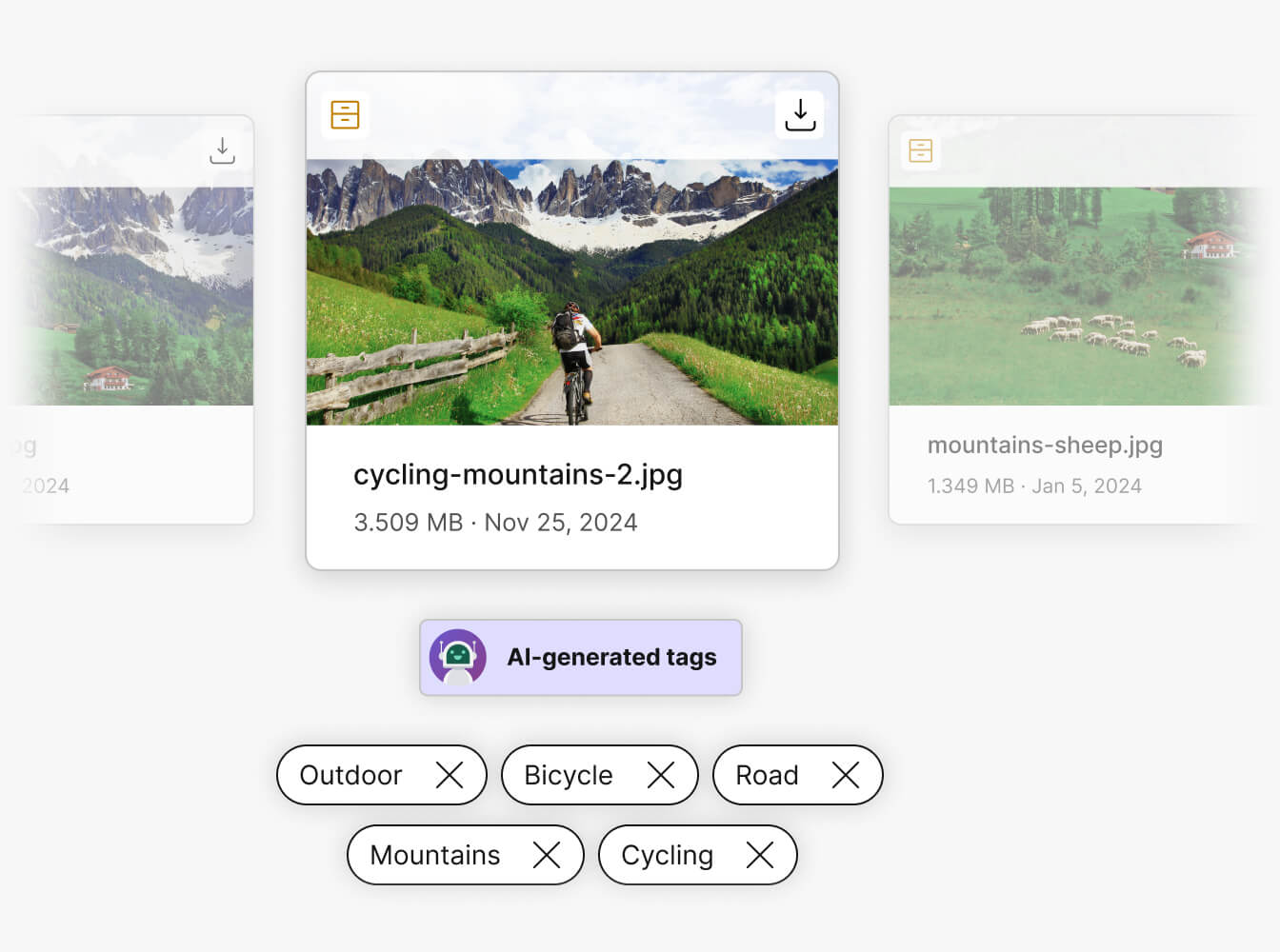
Task: Remove the Outdoor tag
Action: click(450, 775)
